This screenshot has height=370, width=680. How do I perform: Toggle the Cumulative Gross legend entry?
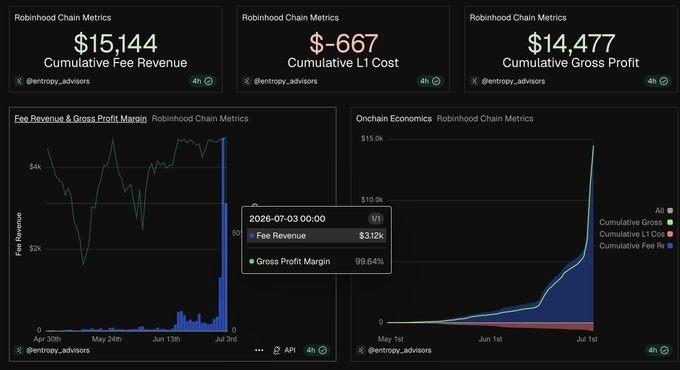[636, 222]
